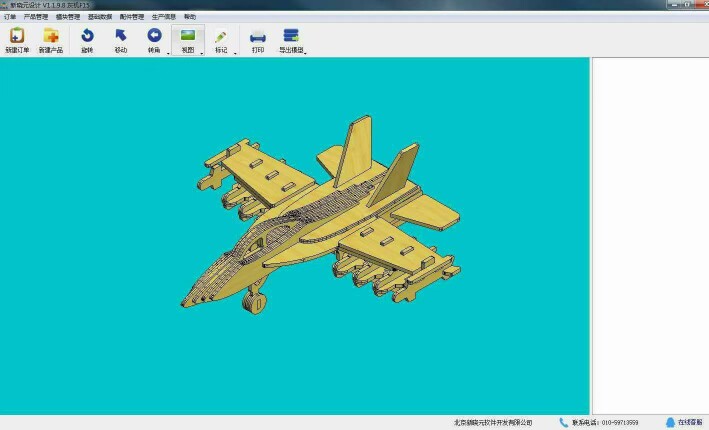
Task: Click the 在线客服 link
Action: point(690,422)
